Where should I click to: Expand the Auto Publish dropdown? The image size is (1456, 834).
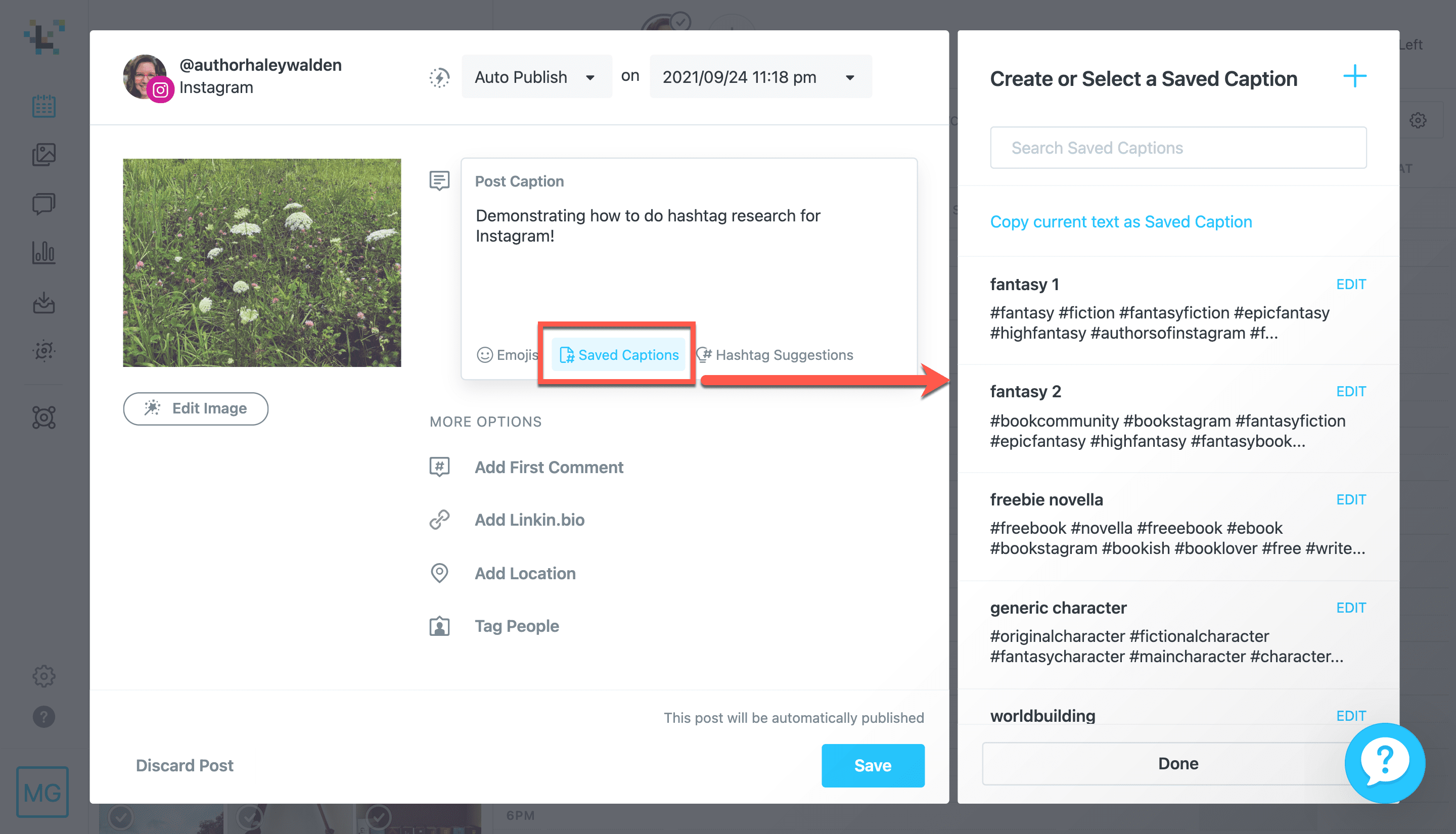coord(535,77)
